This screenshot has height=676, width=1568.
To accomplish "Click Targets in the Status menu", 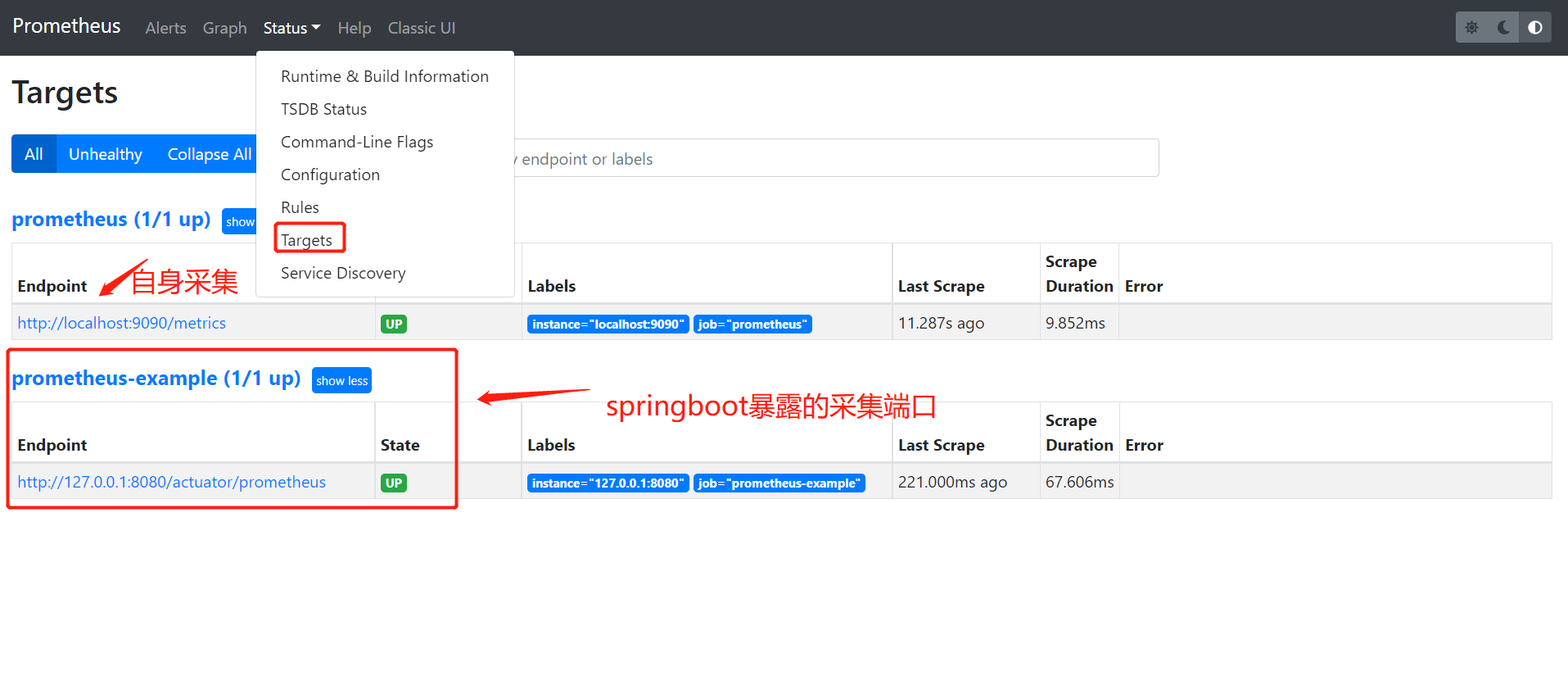I will click(385, 240).
